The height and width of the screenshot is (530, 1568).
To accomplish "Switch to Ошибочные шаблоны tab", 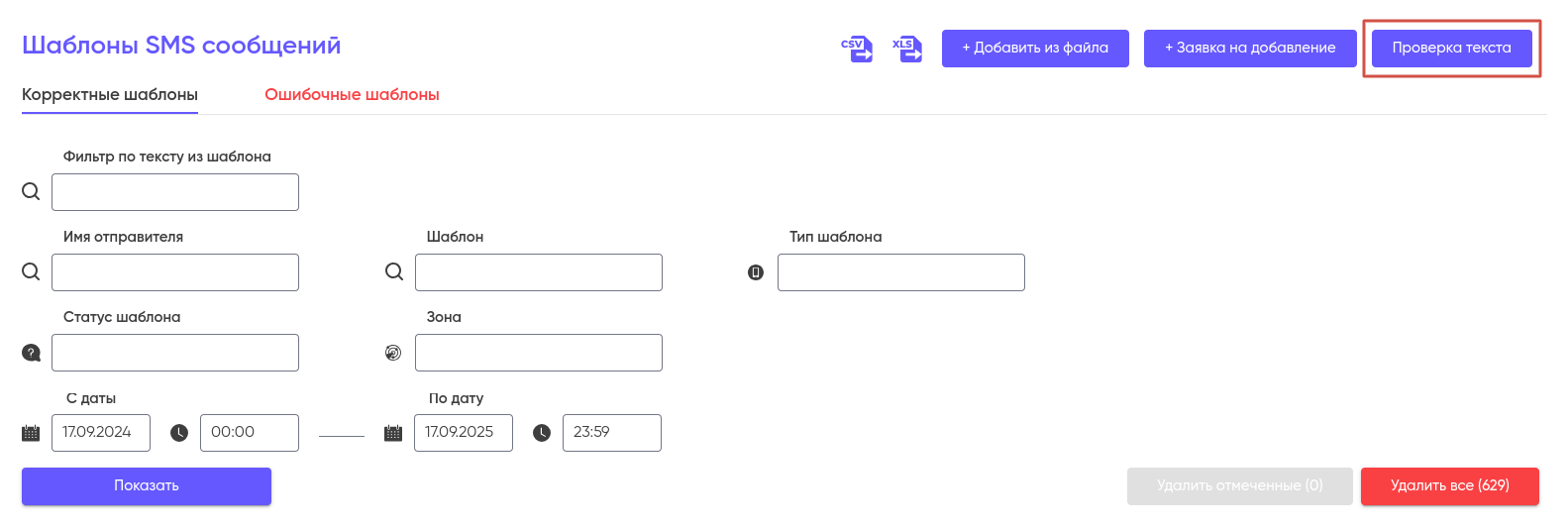I will pyautogui.click(x=352, y=95).
